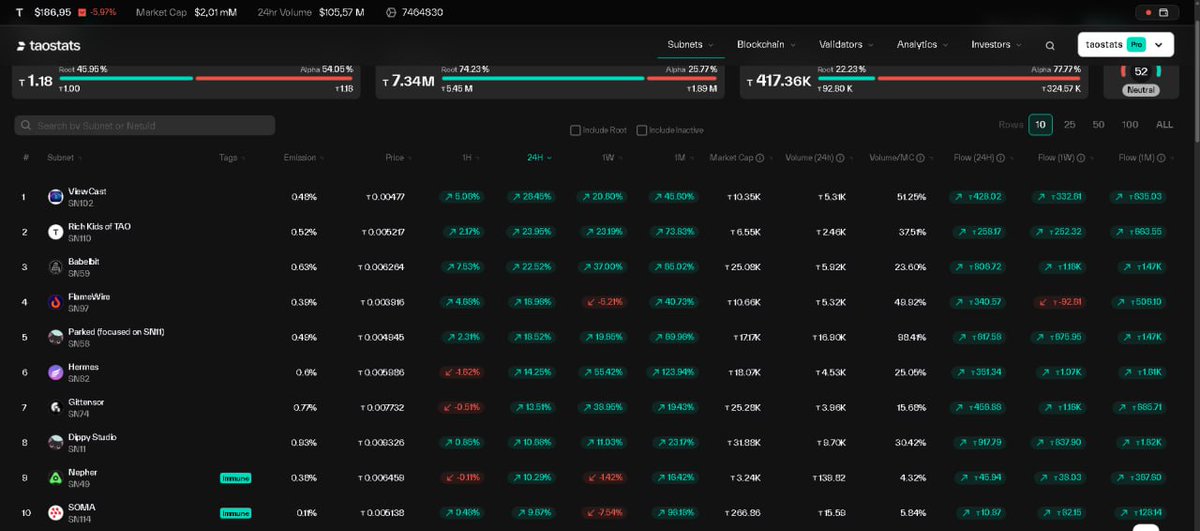Select the Babelbit subnet icon
The image size is (1200, 531).
pos(56,267)
